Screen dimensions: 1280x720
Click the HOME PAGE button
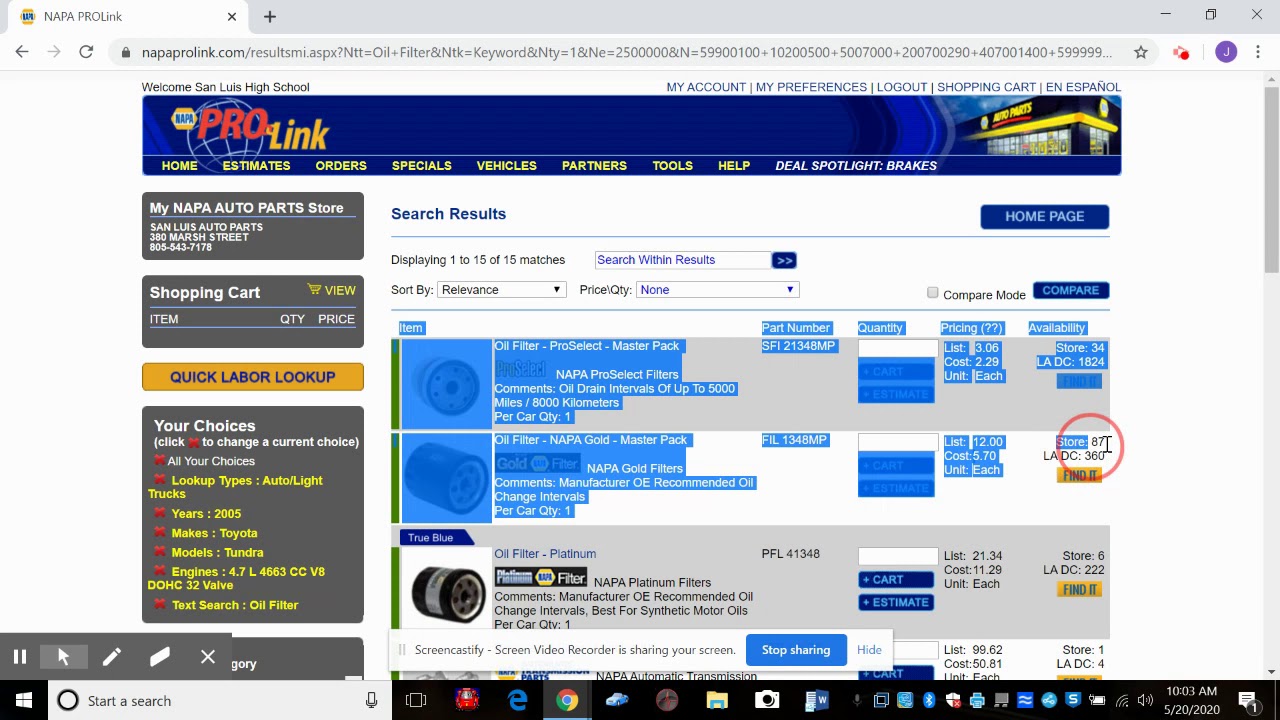(1044, 216)
